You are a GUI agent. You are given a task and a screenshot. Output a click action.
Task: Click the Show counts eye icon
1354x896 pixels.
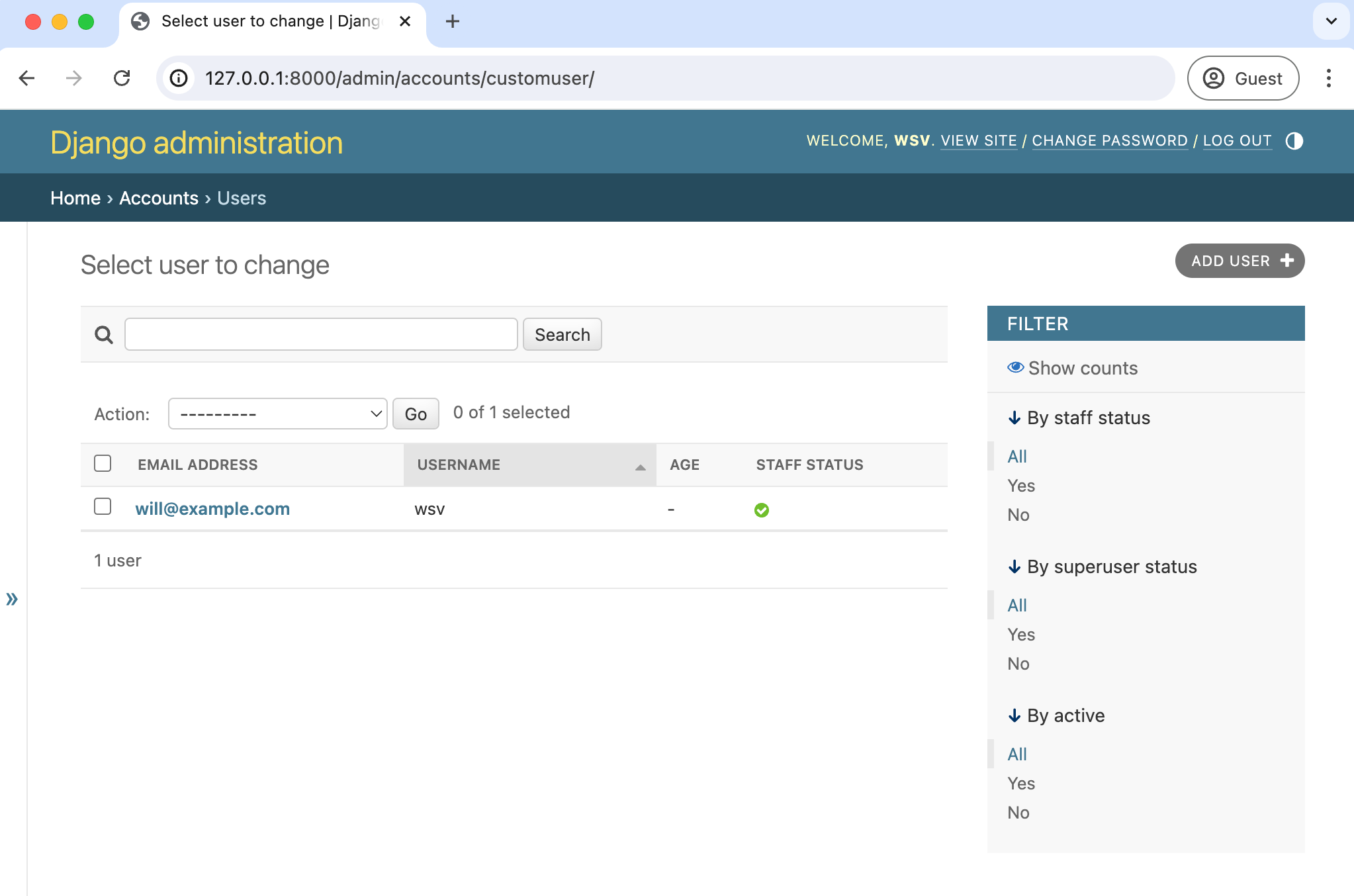click(1016, 367)
